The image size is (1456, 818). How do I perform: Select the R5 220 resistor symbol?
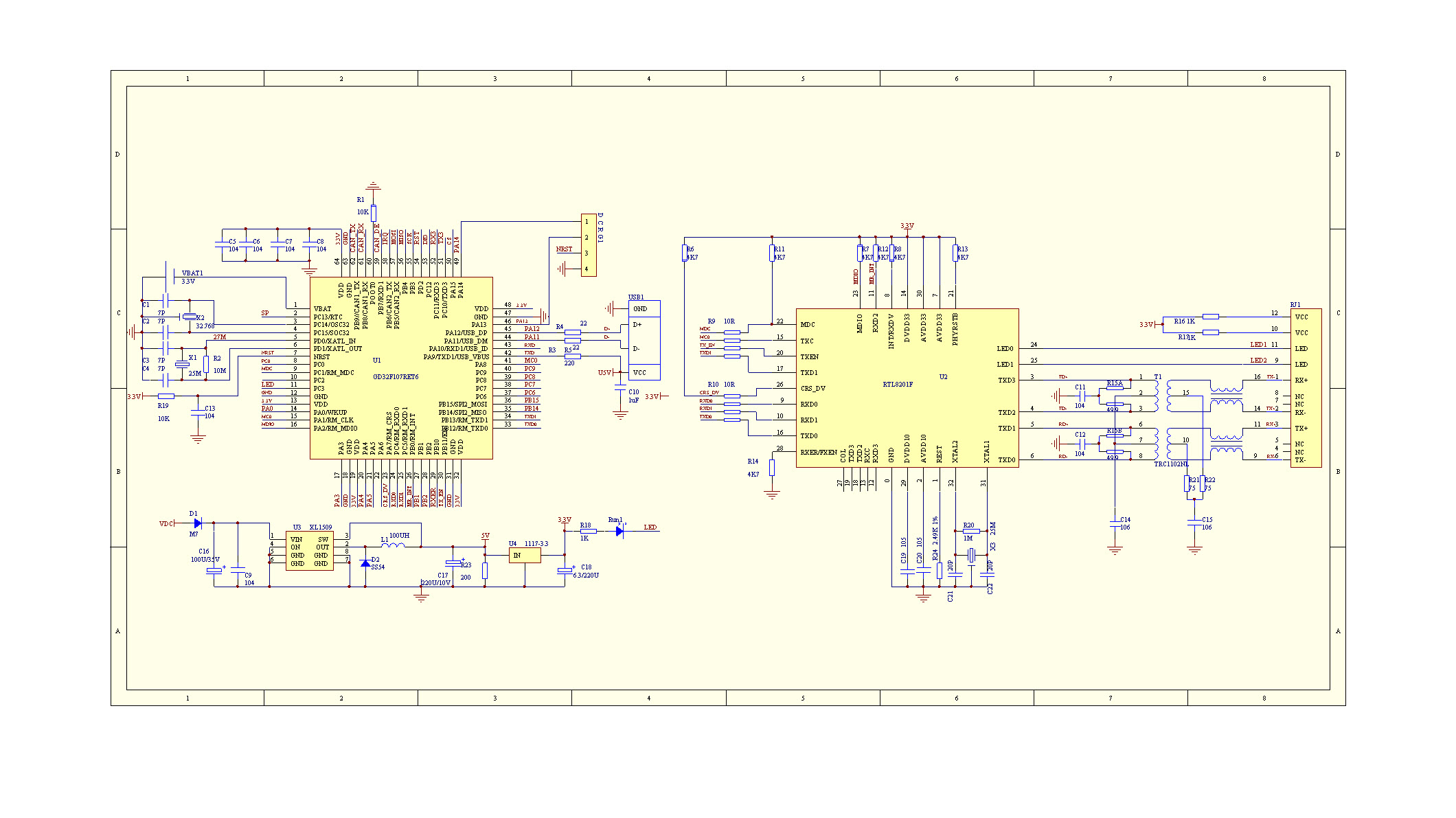(572, 356)
